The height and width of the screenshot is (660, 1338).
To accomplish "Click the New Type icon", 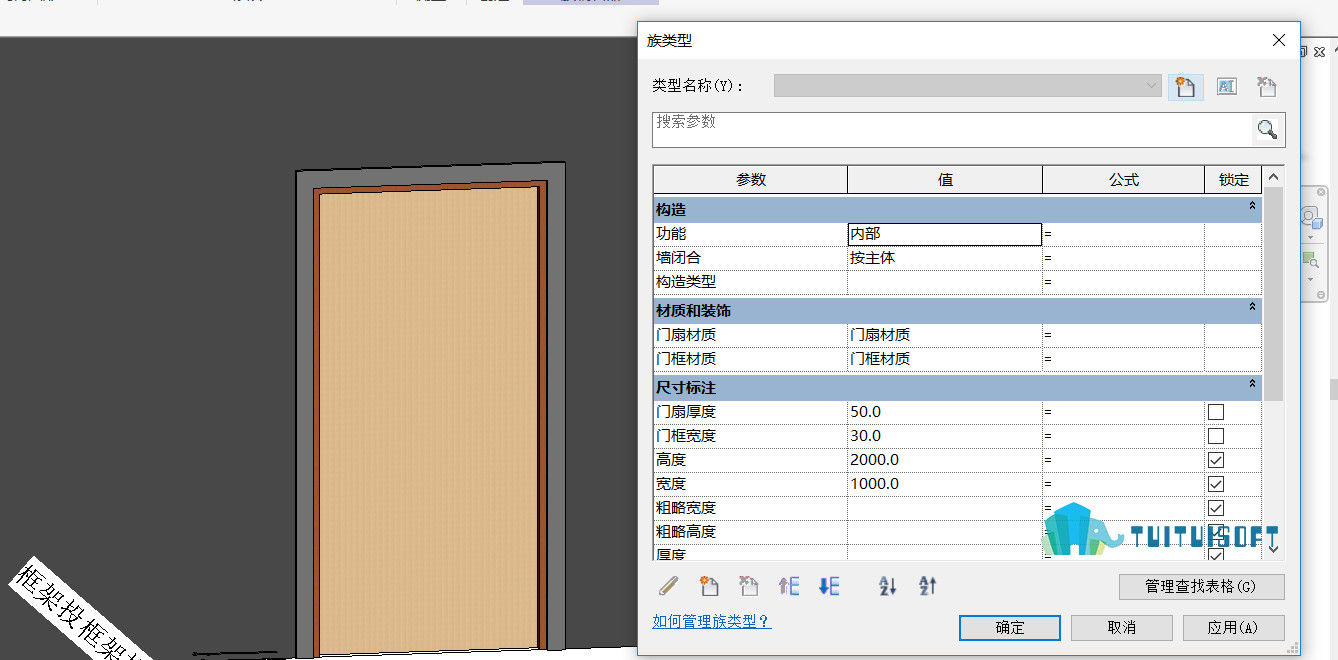I will 1186,87.
